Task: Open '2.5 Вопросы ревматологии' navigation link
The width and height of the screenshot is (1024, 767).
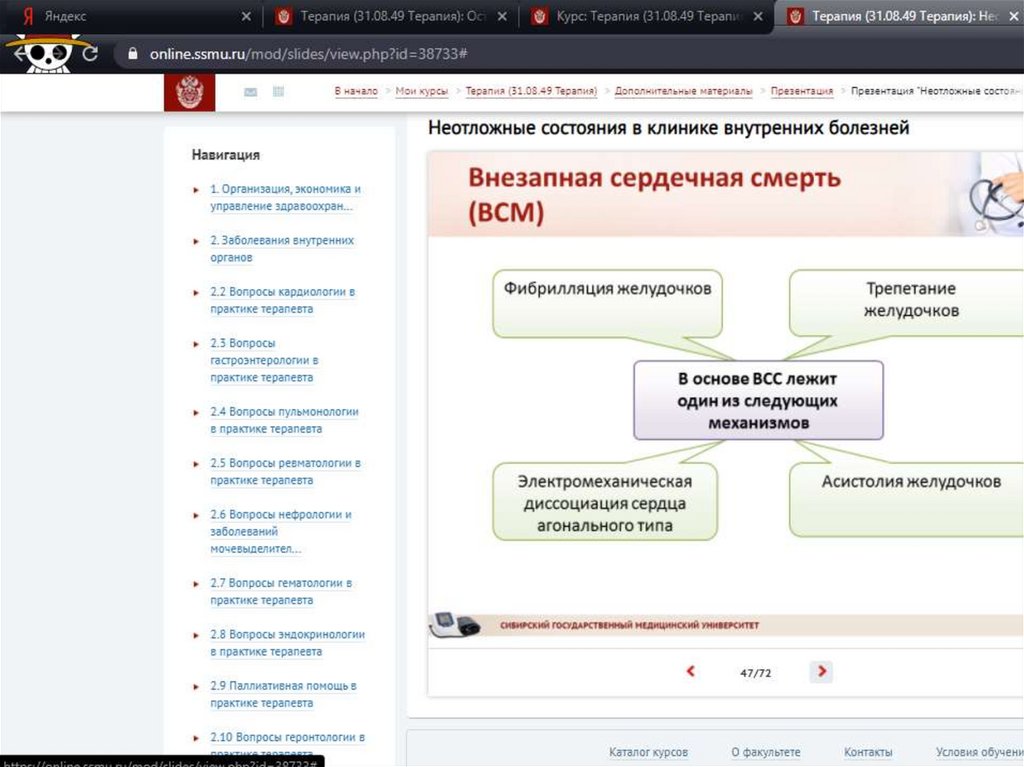Action: (x=285, y=471)
